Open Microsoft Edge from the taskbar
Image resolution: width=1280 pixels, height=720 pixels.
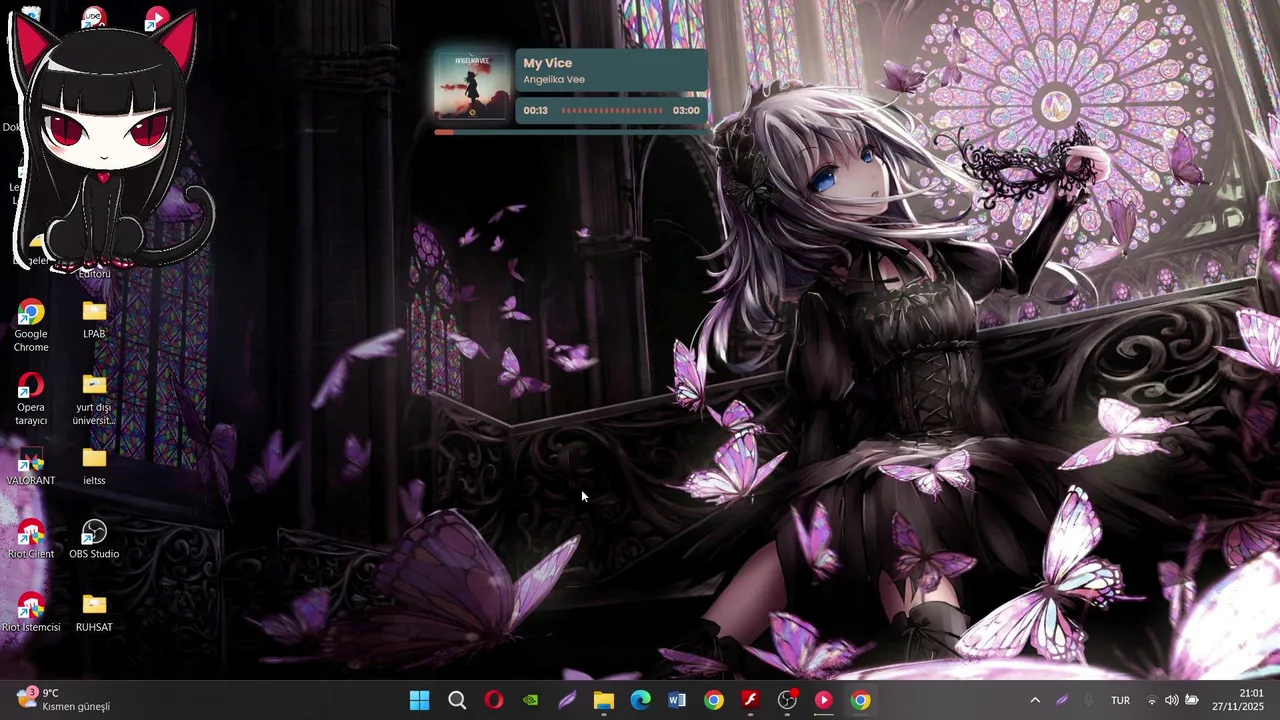tap(640, 700)
